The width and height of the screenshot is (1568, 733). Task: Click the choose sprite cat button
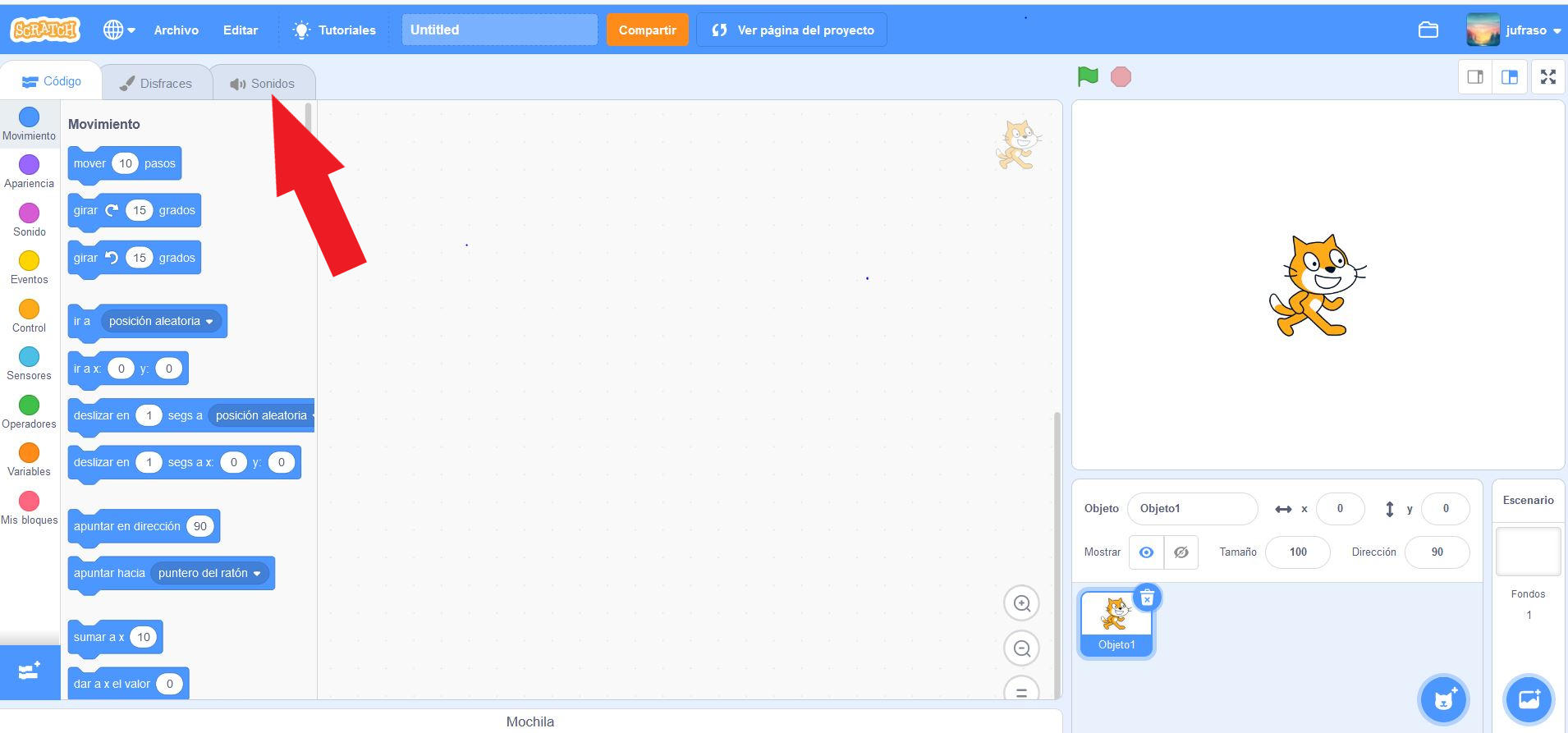point(1443,700)
